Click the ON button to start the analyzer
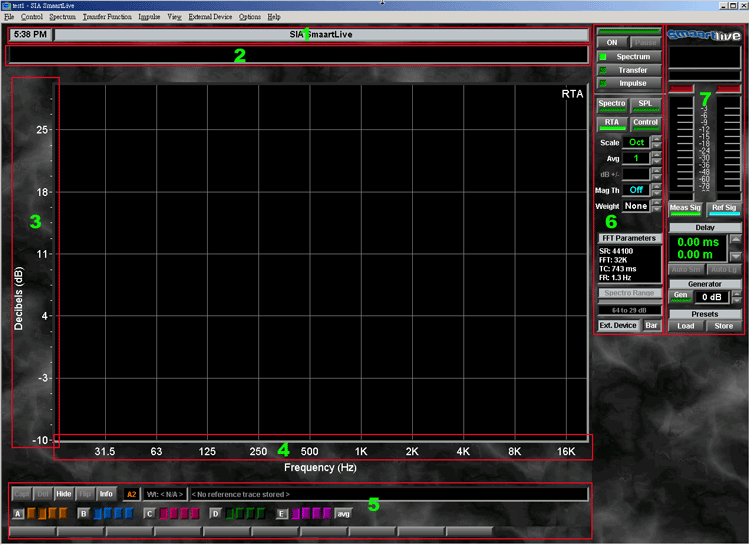The width and height of the screenshot is (749, 545). 612,43
